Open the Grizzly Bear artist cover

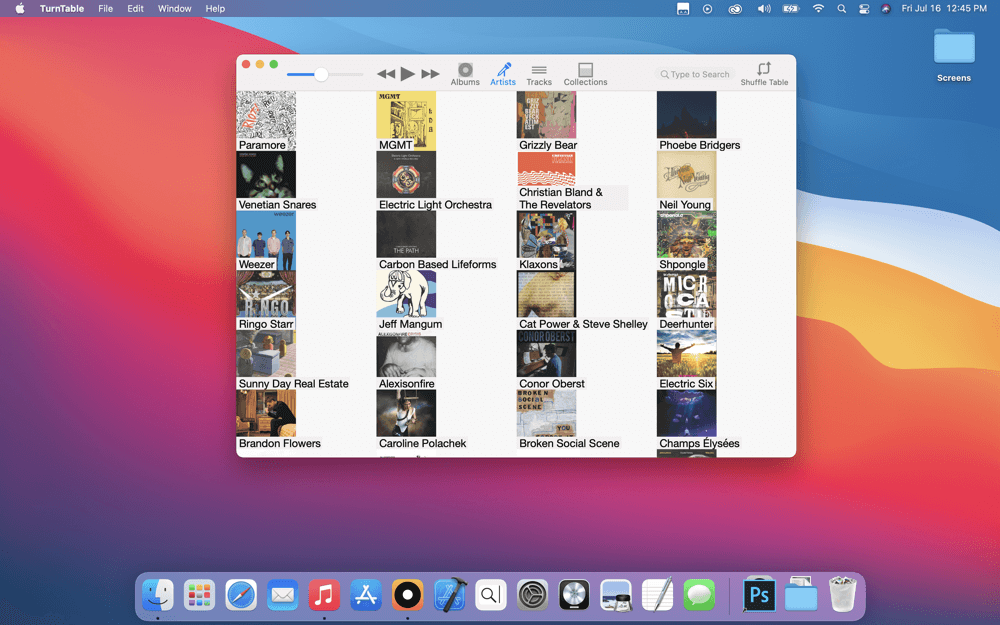coord(547,115)
